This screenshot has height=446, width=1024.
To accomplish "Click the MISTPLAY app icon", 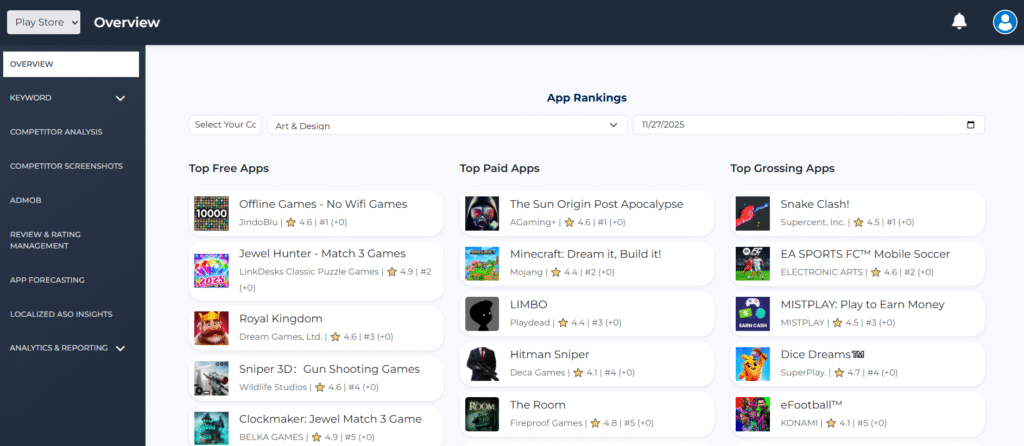I will (x=752, y=314).
